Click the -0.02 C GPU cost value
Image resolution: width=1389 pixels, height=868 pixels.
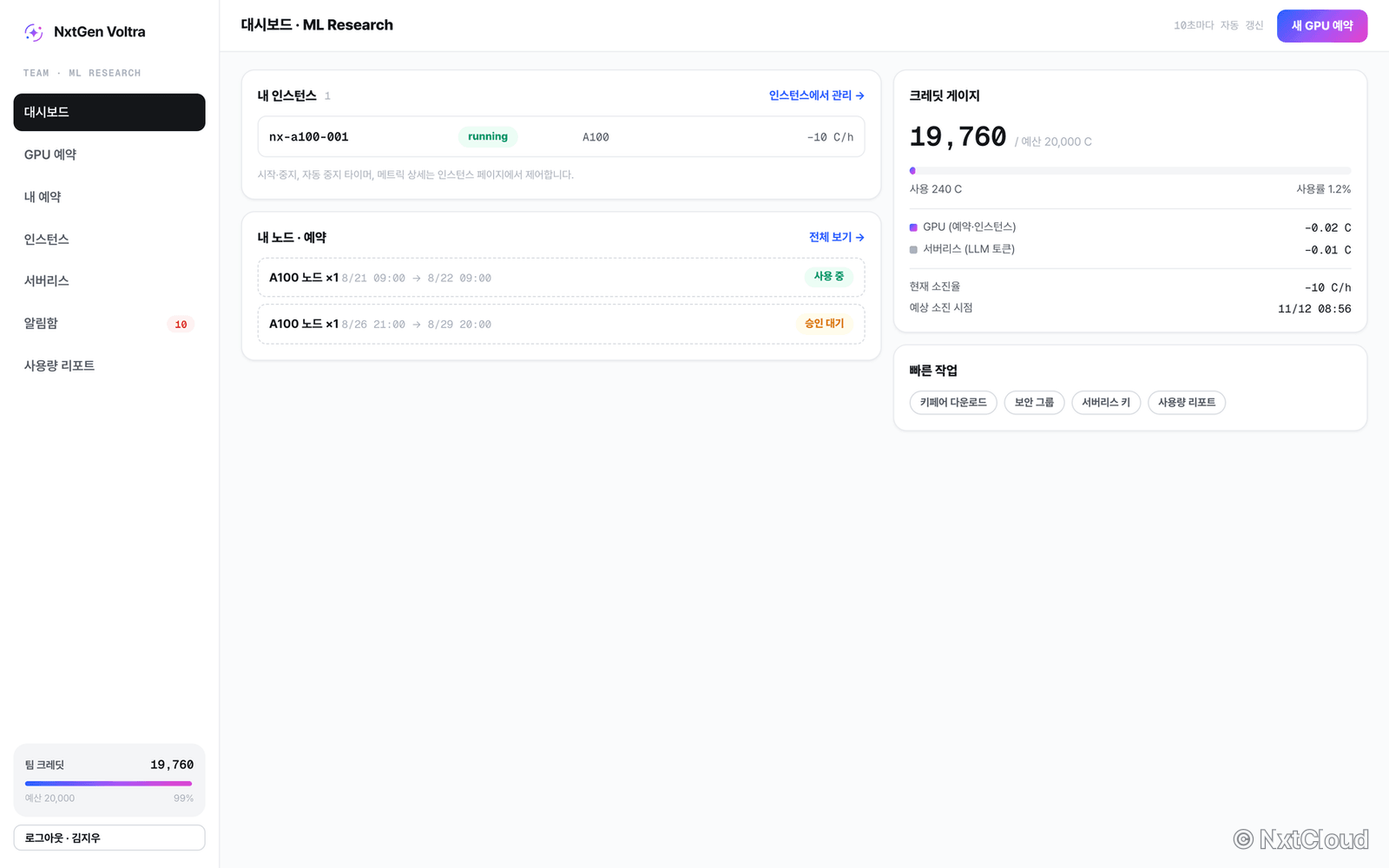click(1327, 228)
